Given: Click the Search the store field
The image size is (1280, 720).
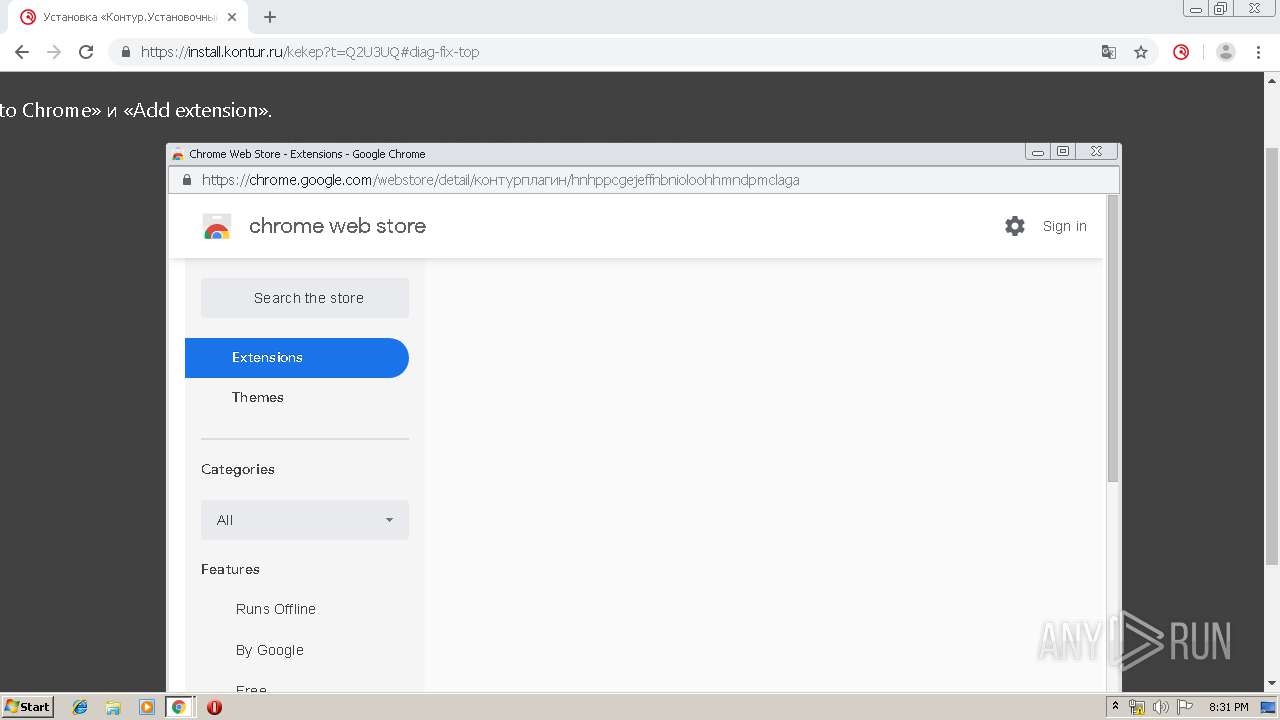Looking at the screenshot, I should (305, 298).
